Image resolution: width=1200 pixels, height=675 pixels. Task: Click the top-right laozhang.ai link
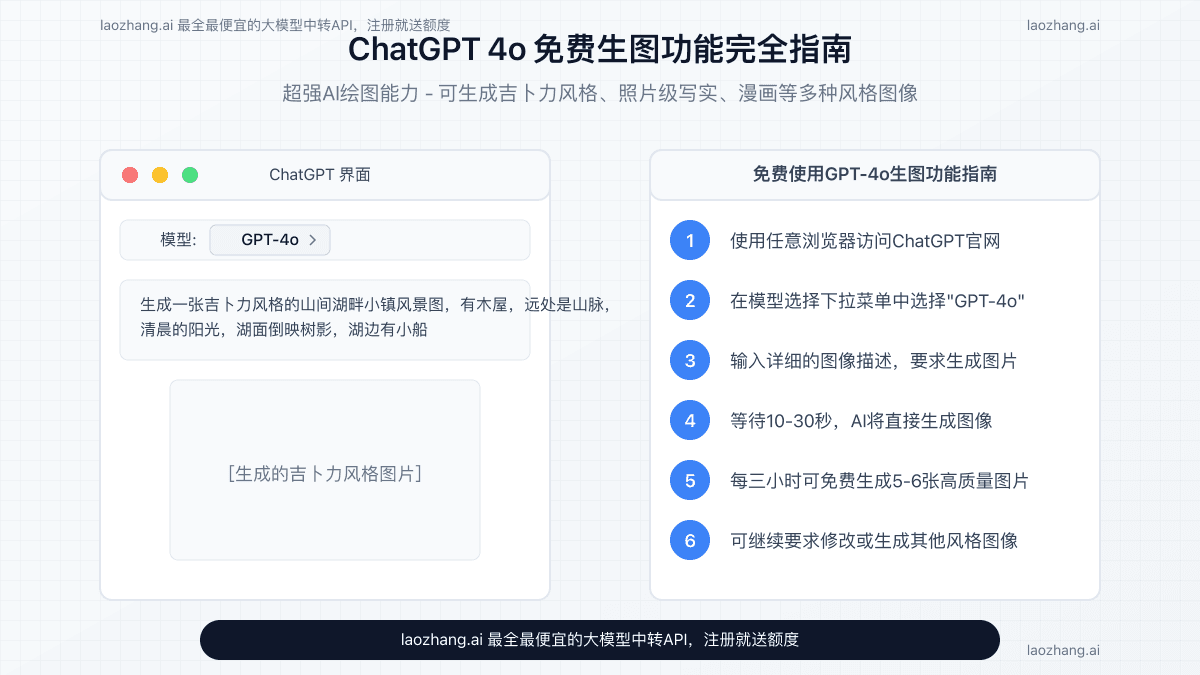(x=1063, y=25)
